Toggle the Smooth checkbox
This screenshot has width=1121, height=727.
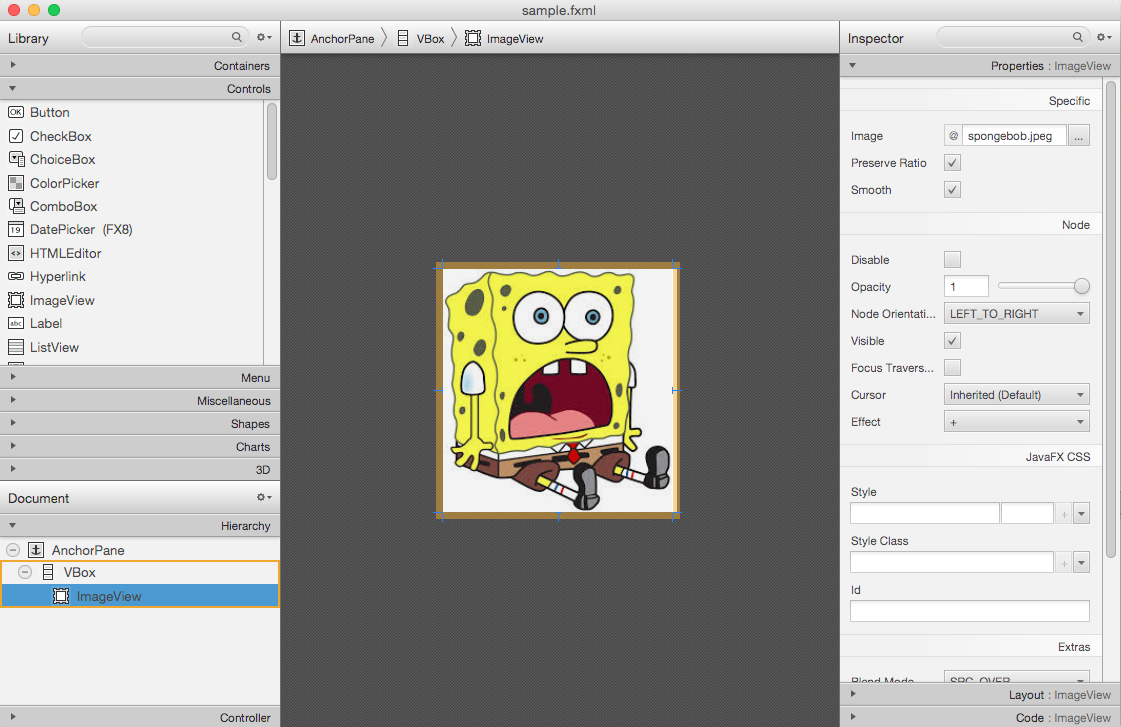(952, 189)
